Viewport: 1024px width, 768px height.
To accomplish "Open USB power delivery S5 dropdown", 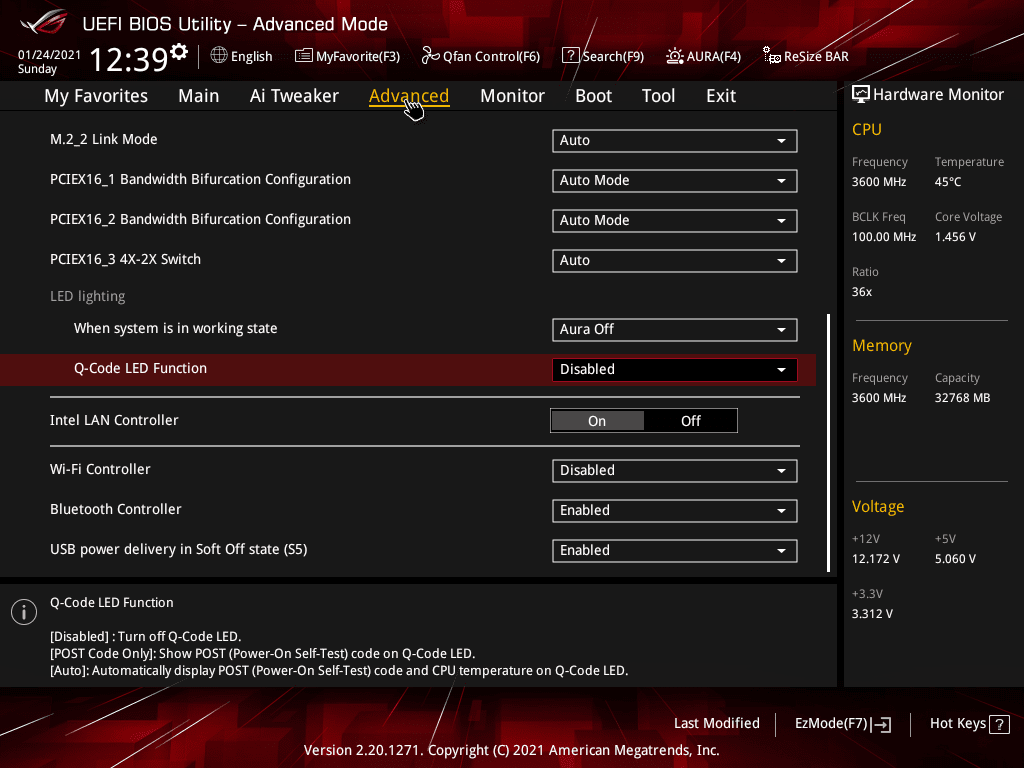I will coord(675,551).
